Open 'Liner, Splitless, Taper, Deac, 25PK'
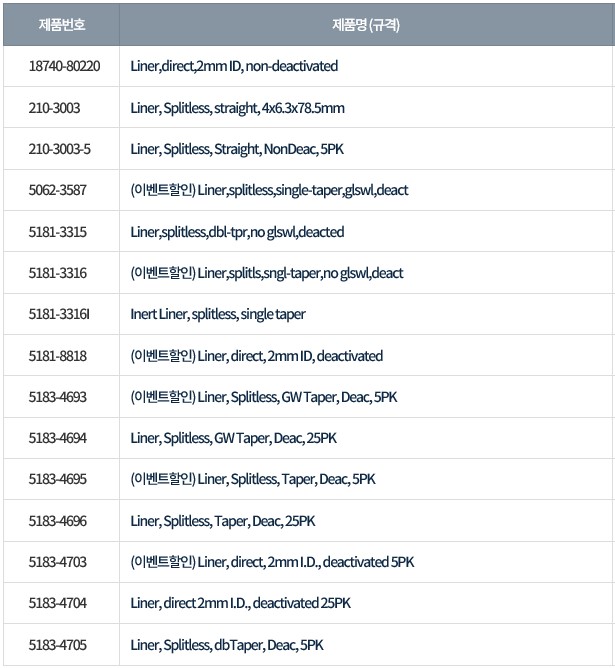 tap(223, 521)
